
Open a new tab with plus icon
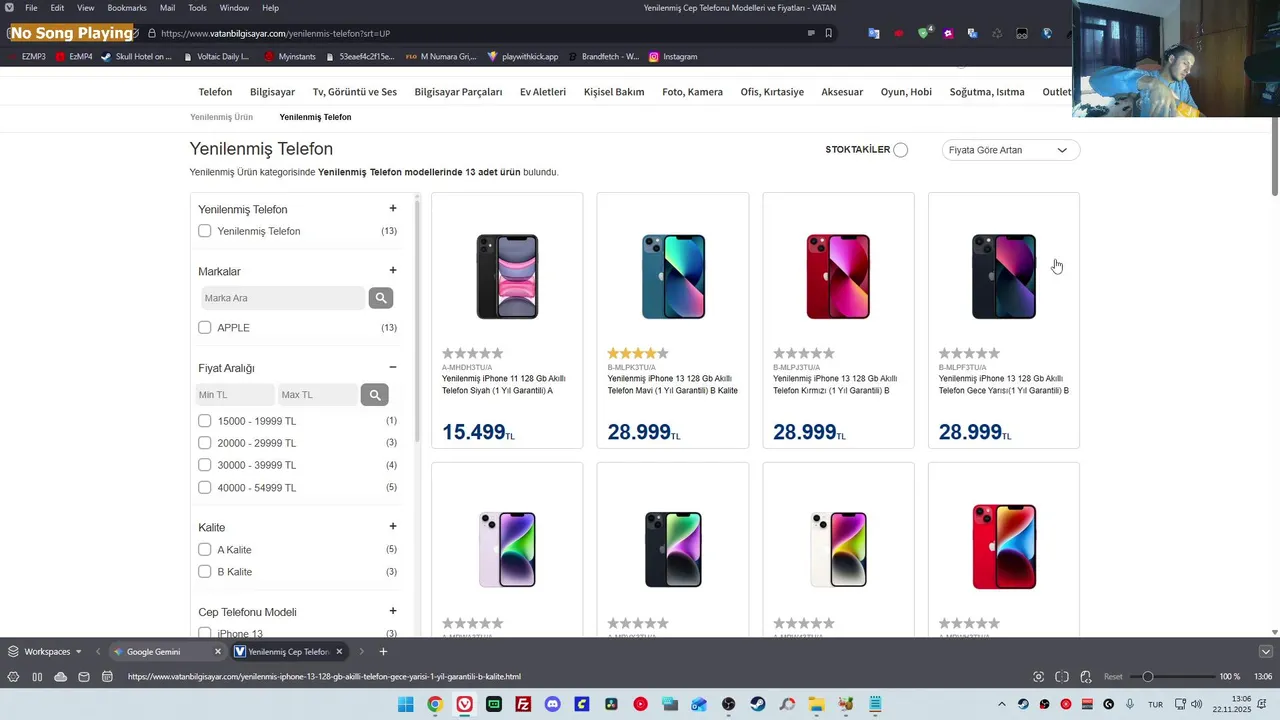[x=383, y=651]
